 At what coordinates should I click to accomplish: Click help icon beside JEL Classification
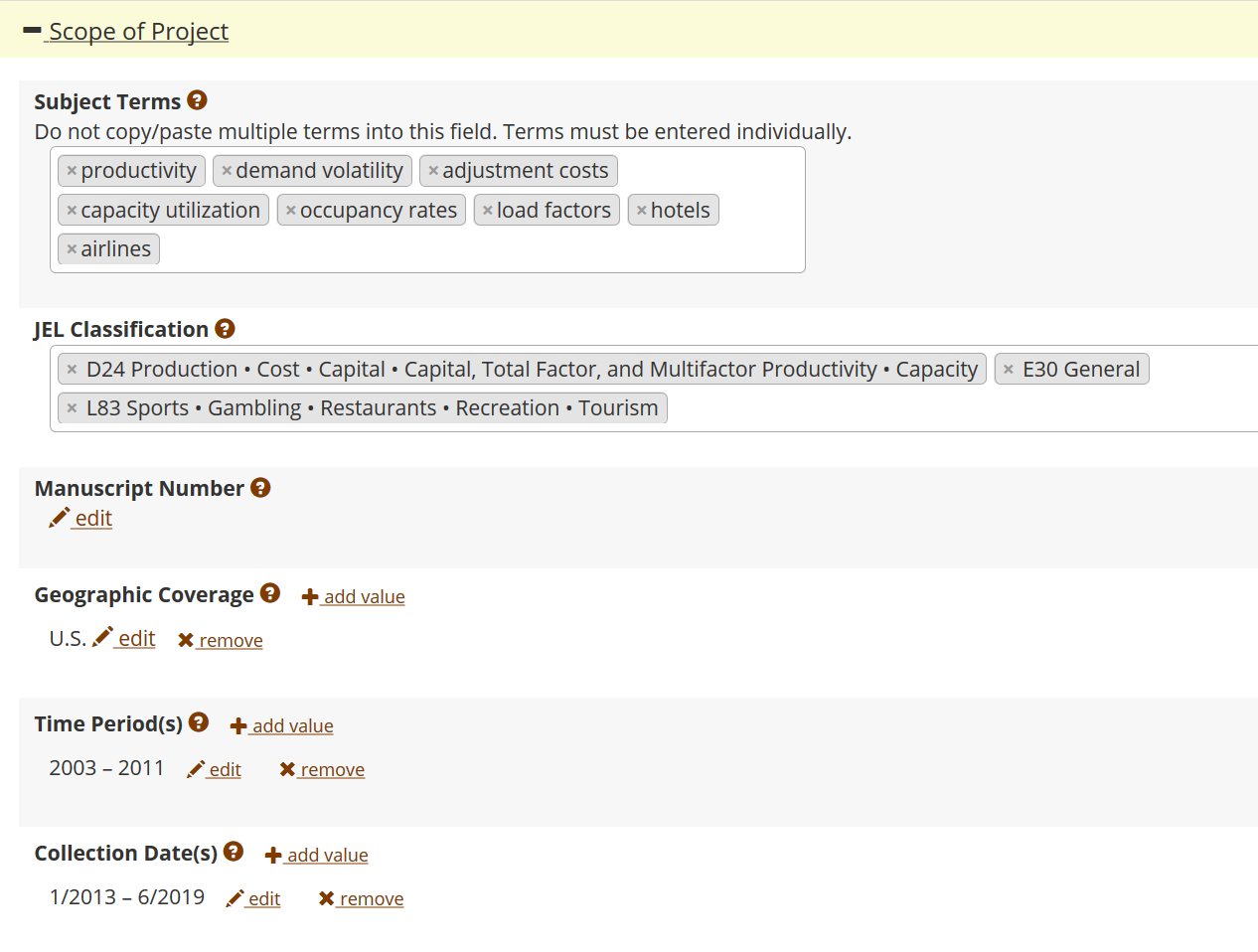225,328
